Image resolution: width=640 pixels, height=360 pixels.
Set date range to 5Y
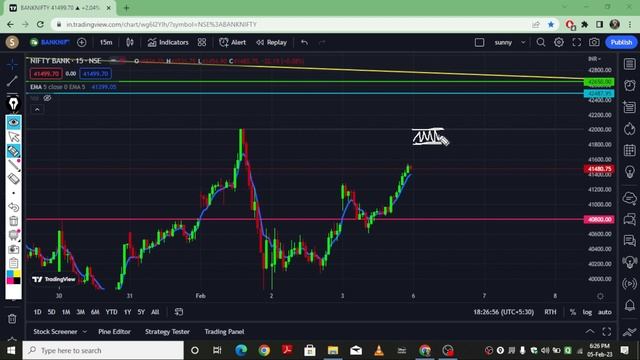[x=141, y=312]
